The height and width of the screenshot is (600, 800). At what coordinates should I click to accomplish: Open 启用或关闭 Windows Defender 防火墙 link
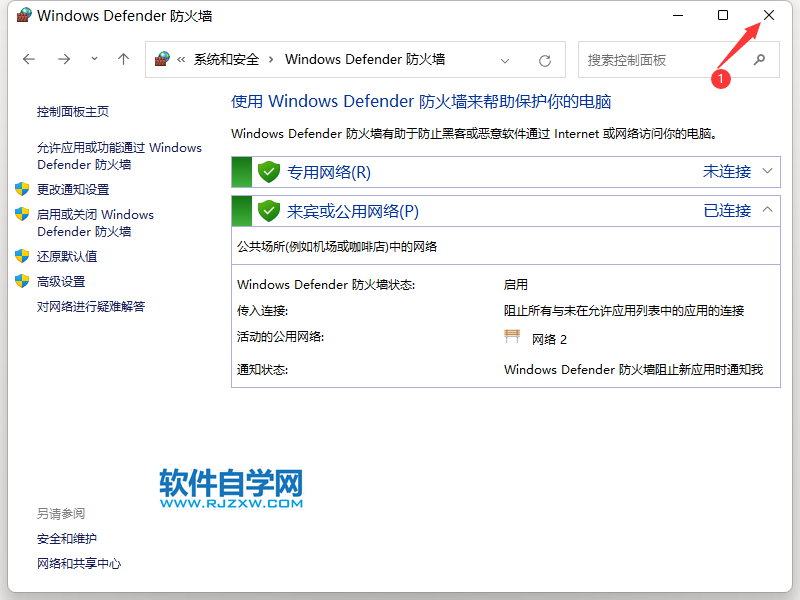pos(95,223)
